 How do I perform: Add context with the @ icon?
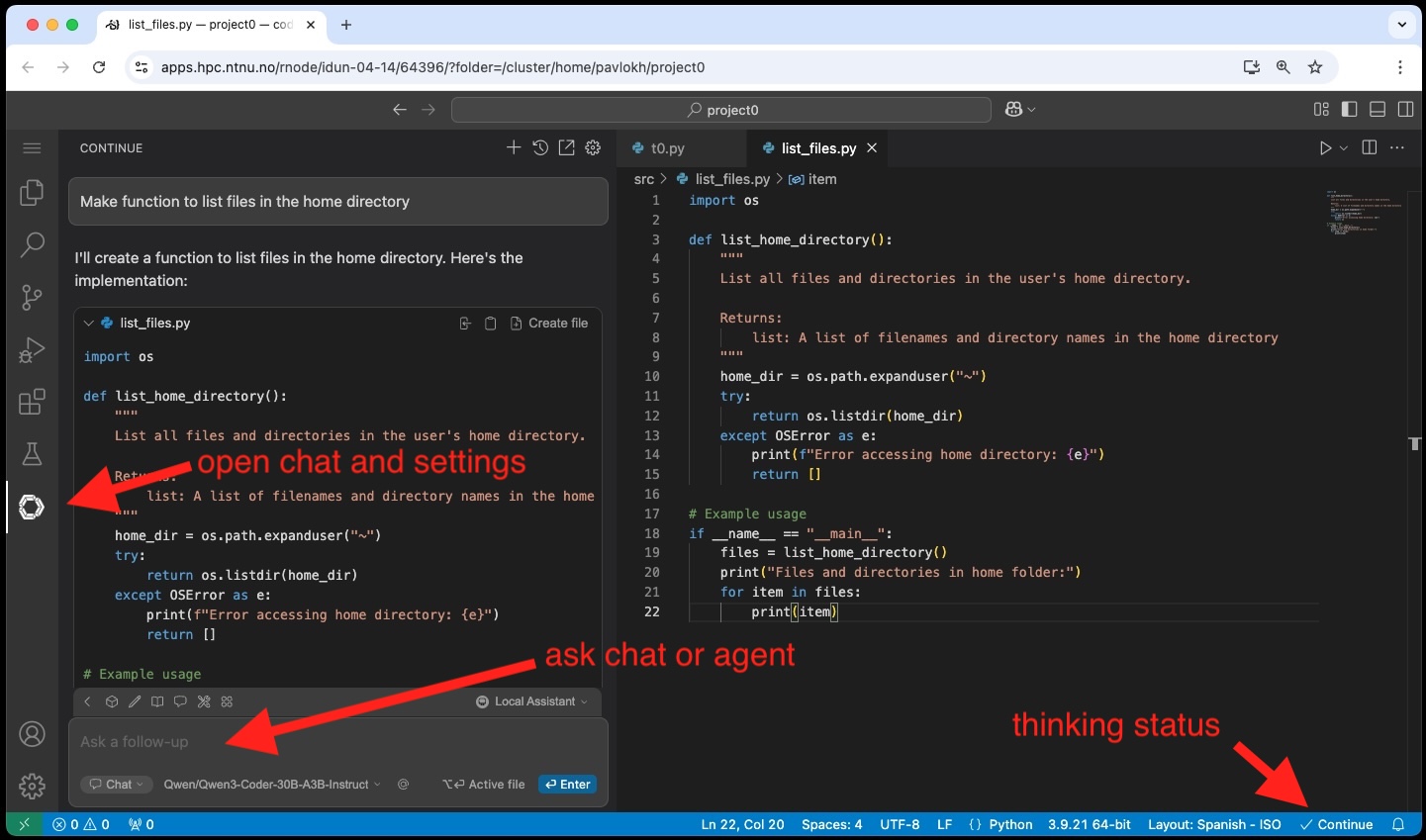tap(403, 785)
